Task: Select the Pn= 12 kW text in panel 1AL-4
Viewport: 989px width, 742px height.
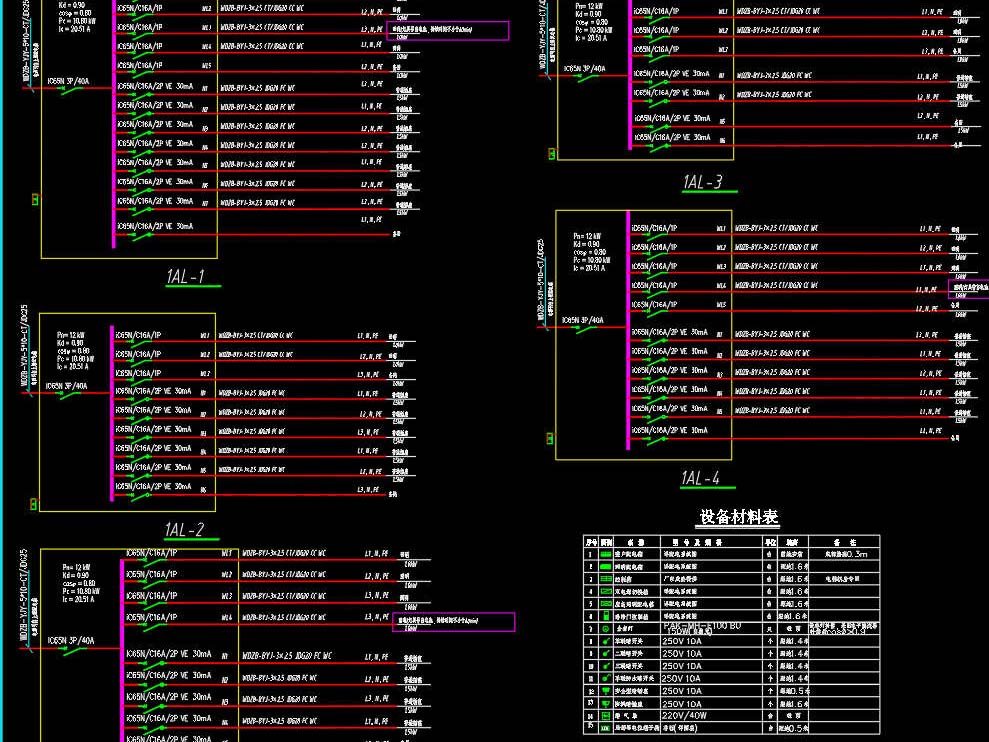Action: (x=587, y=236)
